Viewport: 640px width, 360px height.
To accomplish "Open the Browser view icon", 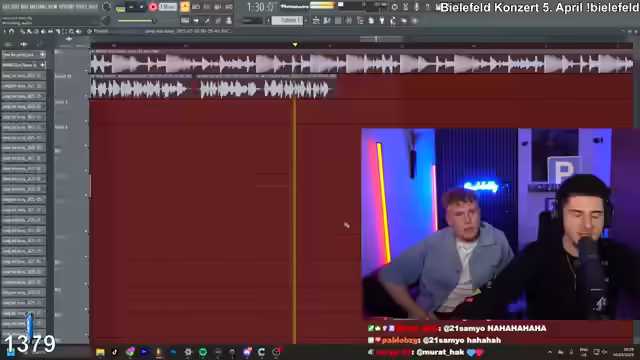I will pyautogui.click(x=360, y=20).
